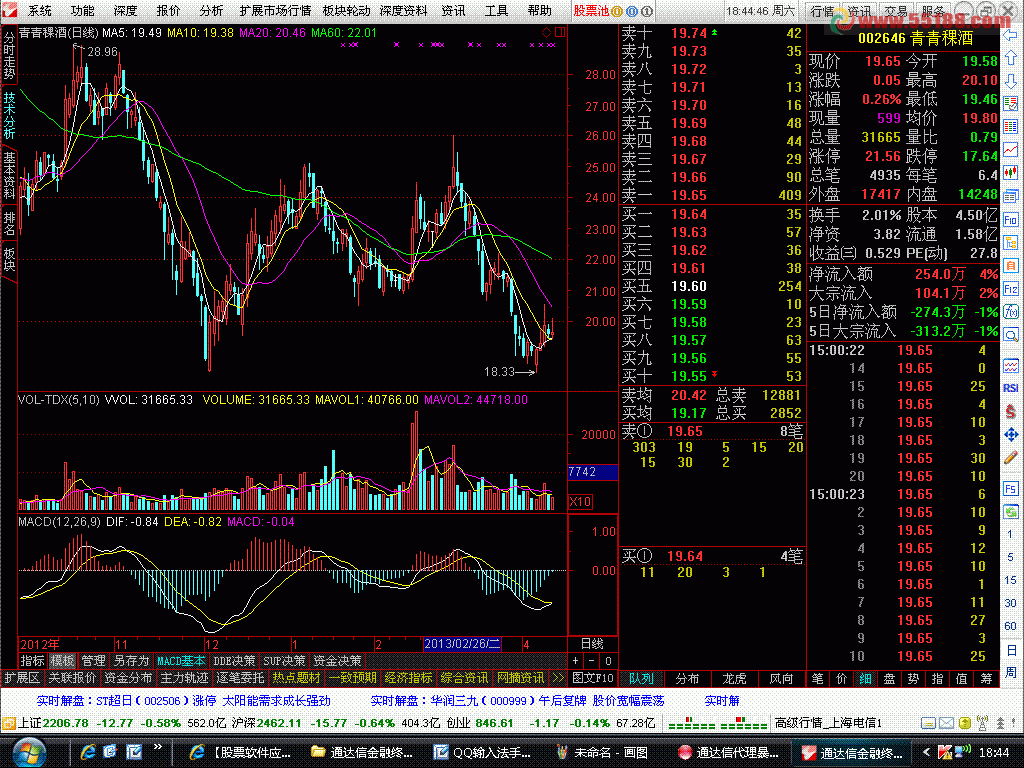Select the 1-minute period button
Screen dimensions: 1024x768
[x=1011, y=534]
